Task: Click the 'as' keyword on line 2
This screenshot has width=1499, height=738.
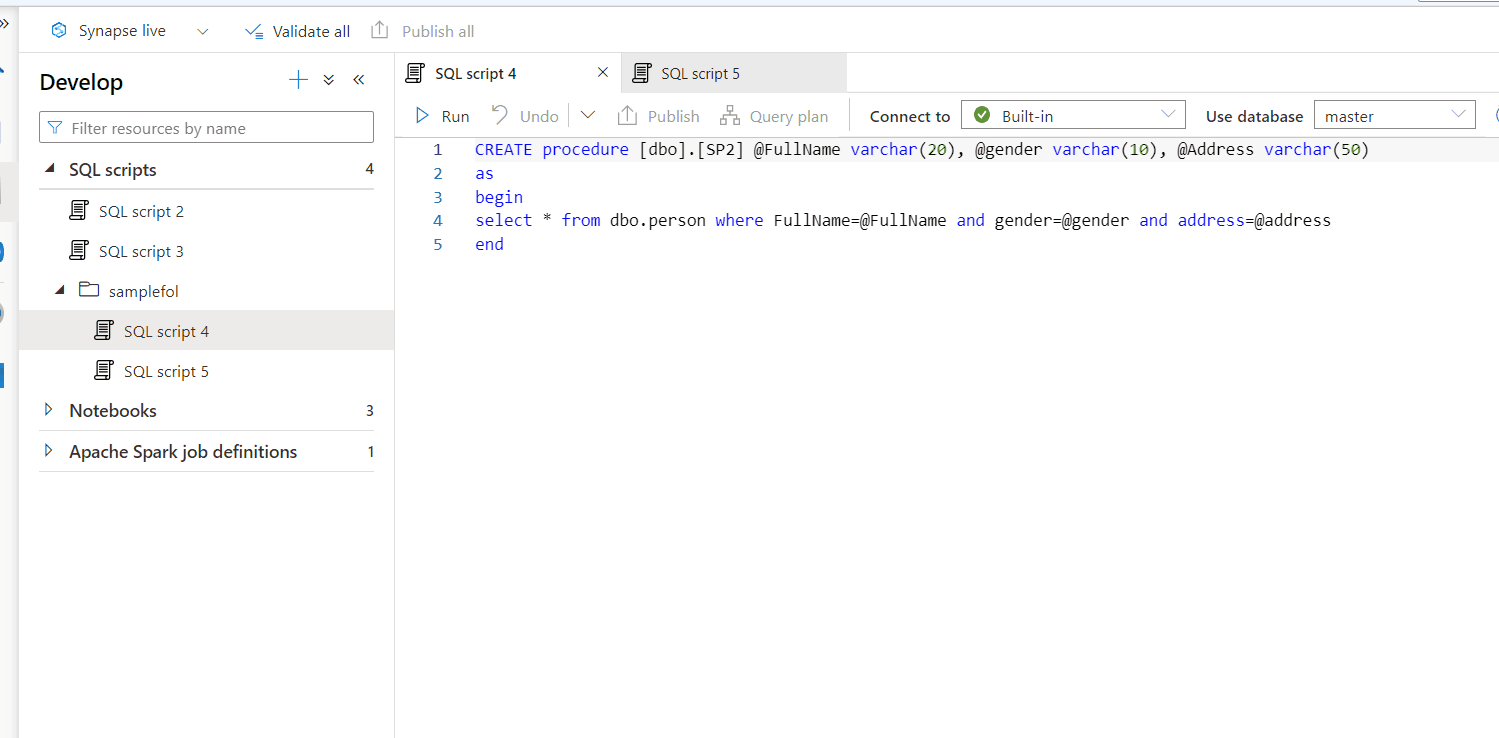Action: [484, 173]
